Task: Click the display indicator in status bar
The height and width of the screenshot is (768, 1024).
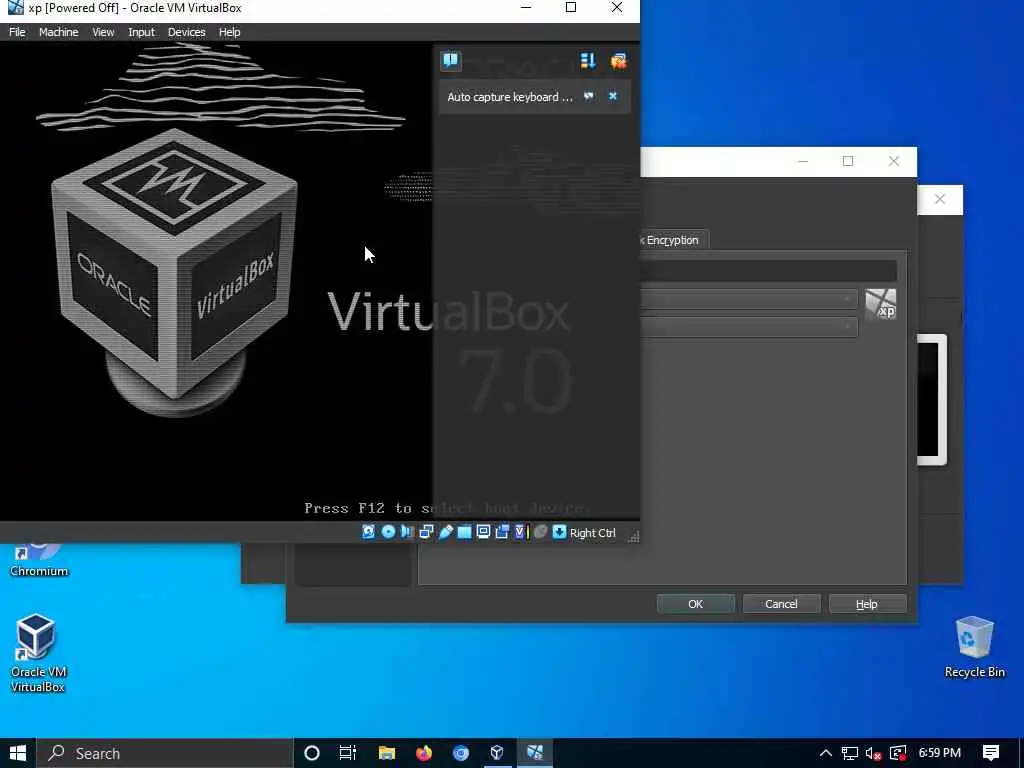Action: point(483,532)
